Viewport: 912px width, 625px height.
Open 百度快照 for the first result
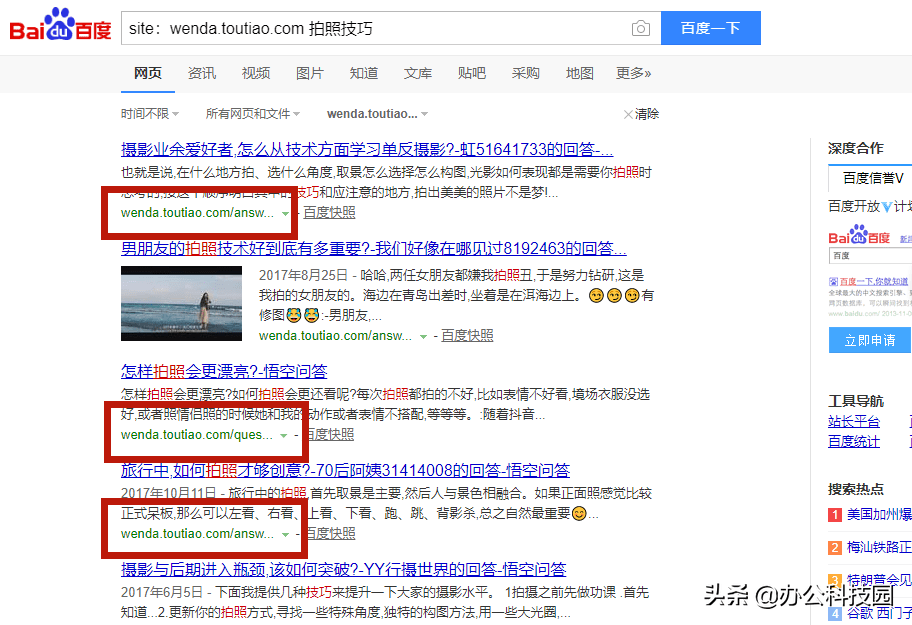329,213
